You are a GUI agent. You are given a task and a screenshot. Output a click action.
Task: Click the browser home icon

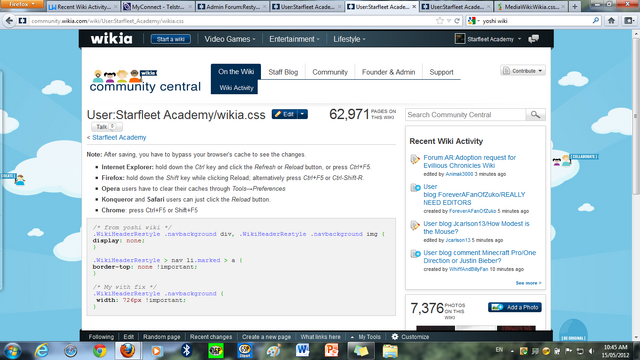(x=611, y=20)
